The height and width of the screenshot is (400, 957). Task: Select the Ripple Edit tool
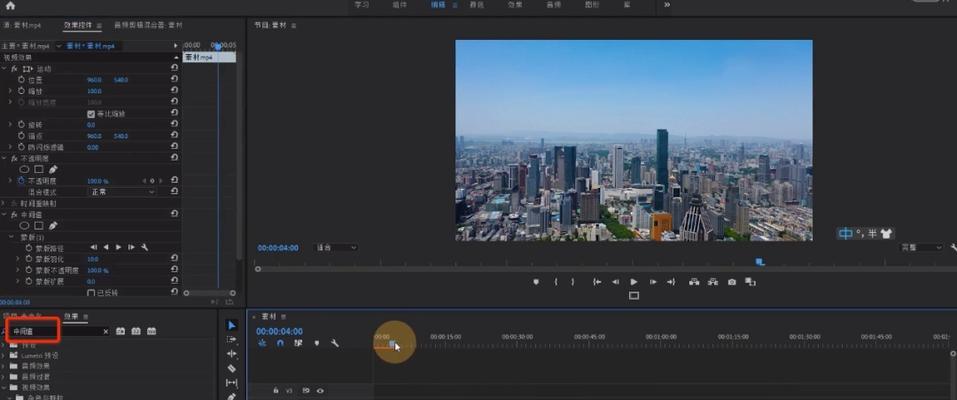(231, 354)
